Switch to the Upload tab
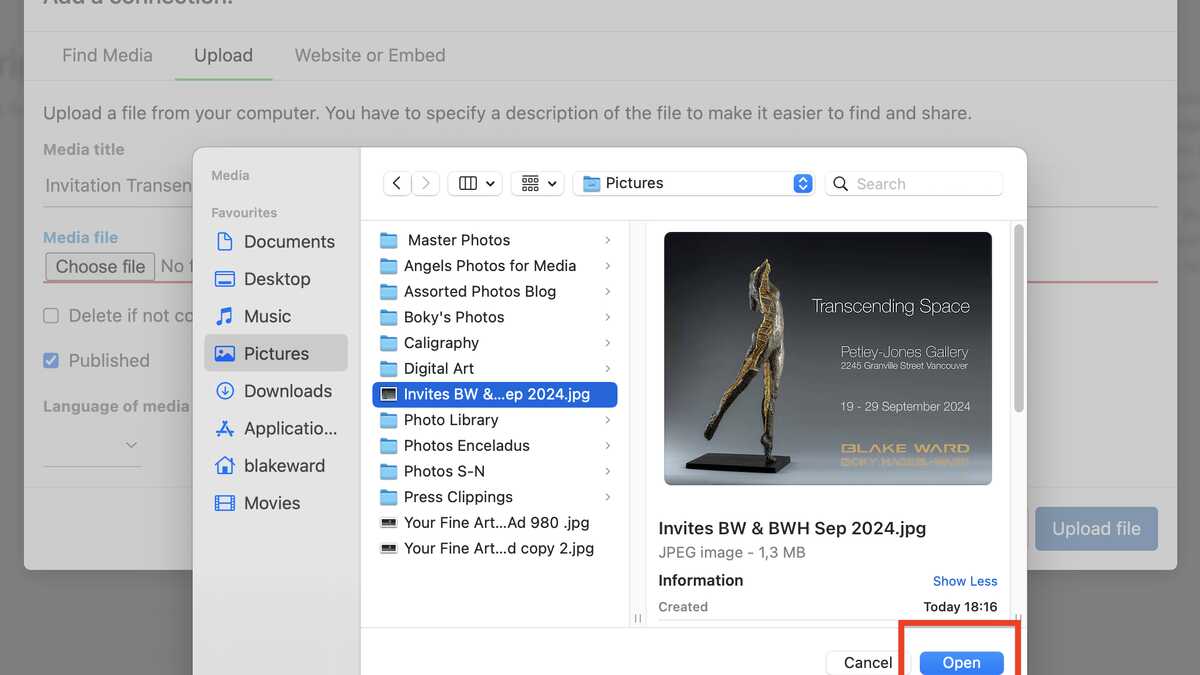 click(x=223, y=55)
